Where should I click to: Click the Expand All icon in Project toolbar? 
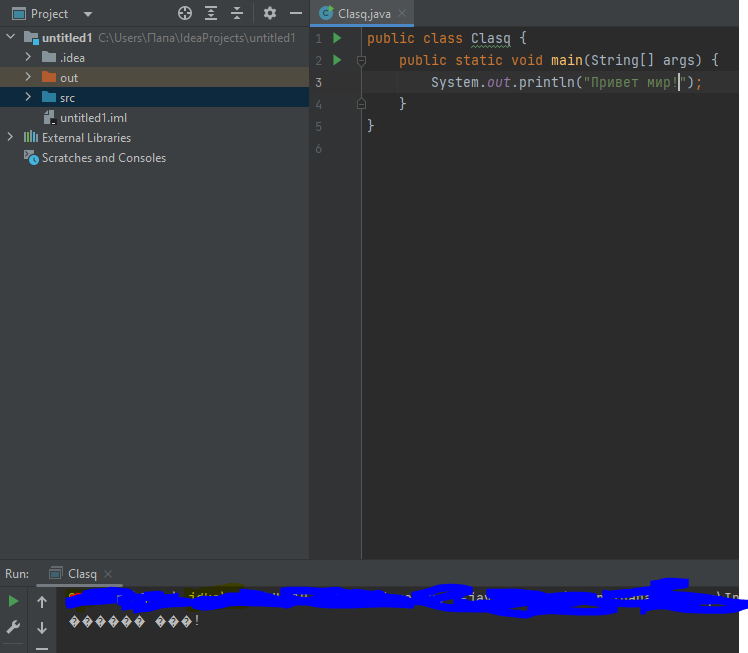211,13
